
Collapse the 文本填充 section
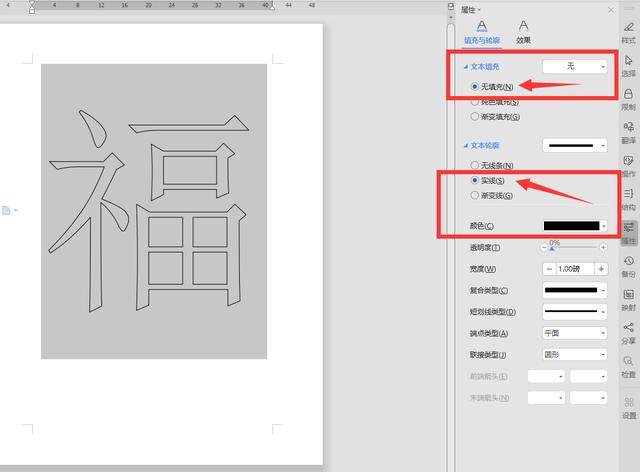pyautogui.click(x=466, y=67)
